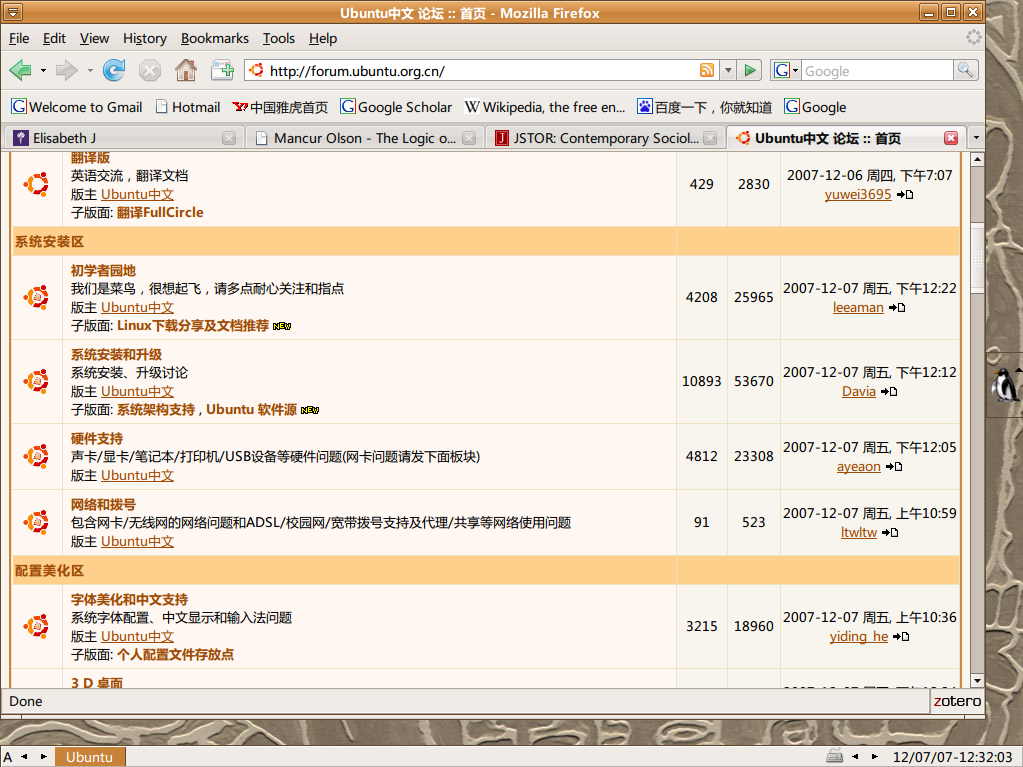Click the printer icon in the bottom panel
The width and height of the screenshot is (1023, 767).
(834, 757)
